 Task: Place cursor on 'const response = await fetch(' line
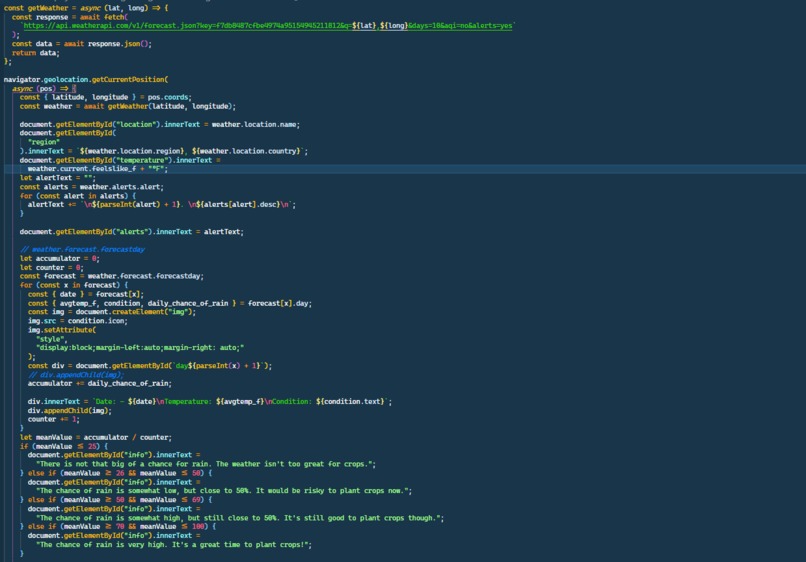[70, 17]
